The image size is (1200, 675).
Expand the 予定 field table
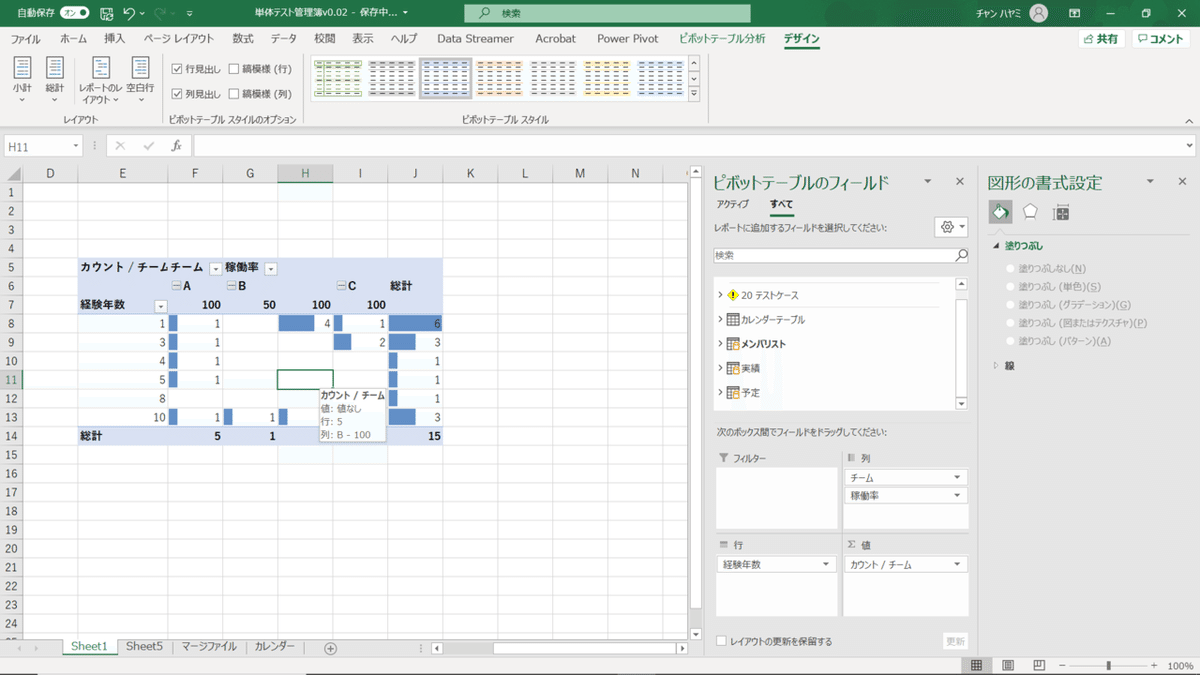tap(720, 393)
